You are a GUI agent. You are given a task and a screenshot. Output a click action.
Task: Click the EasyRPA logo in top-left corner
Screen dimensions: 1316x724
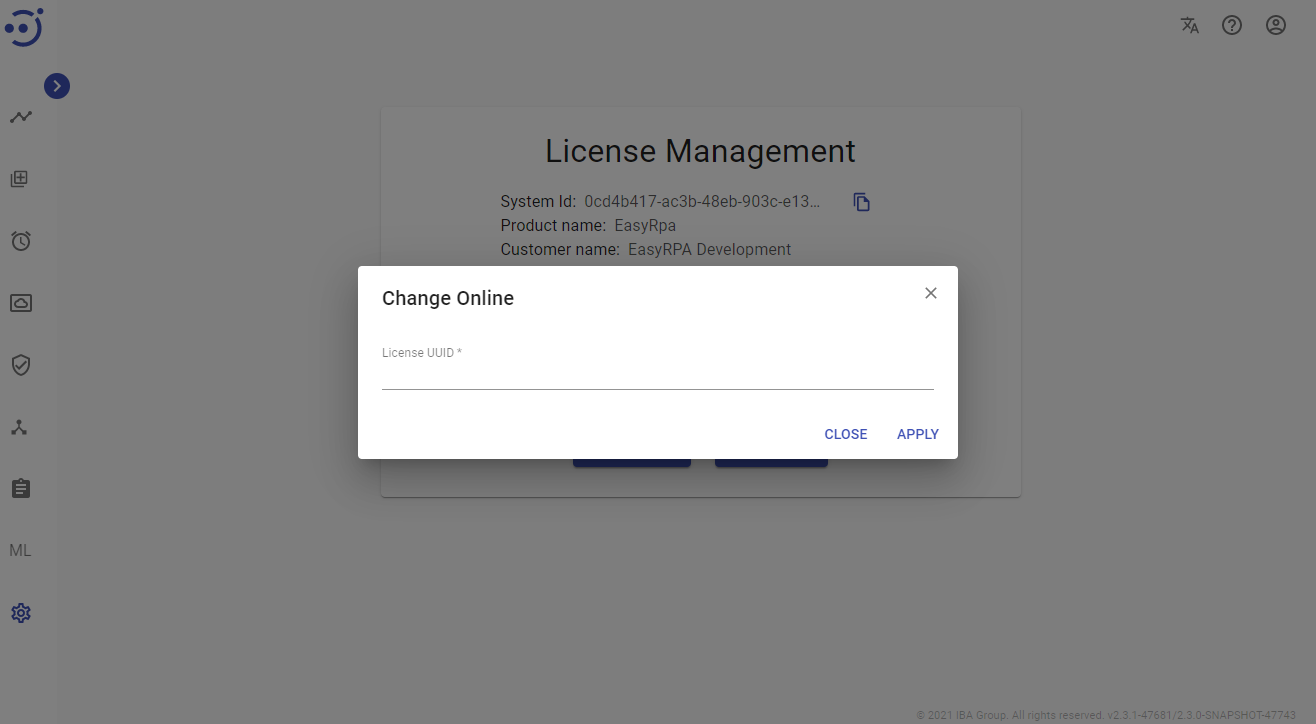click(x=24, y=27)
